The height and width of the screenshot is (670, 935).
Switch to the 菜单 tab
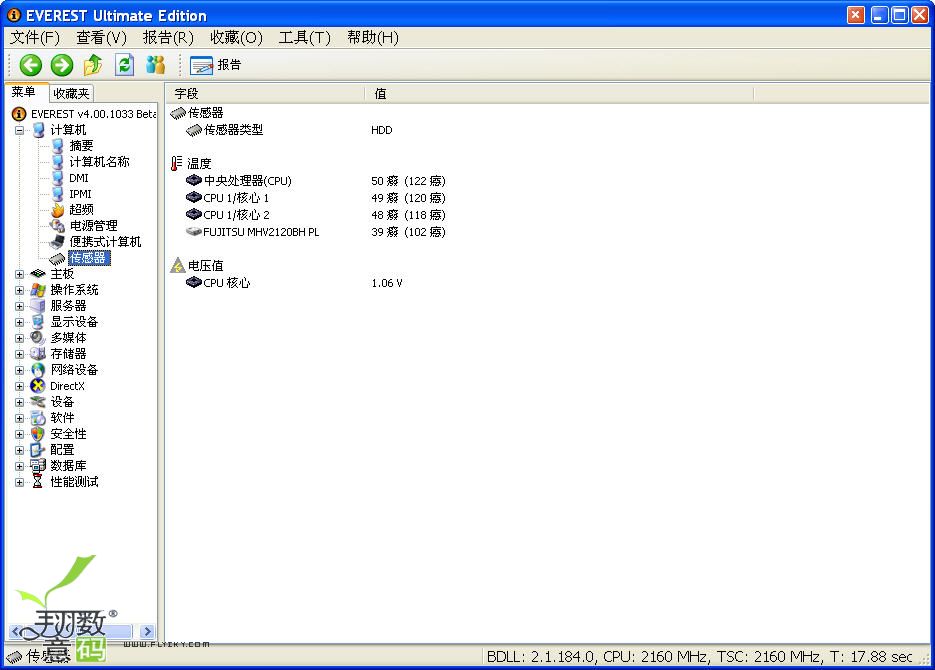point(24,92)
